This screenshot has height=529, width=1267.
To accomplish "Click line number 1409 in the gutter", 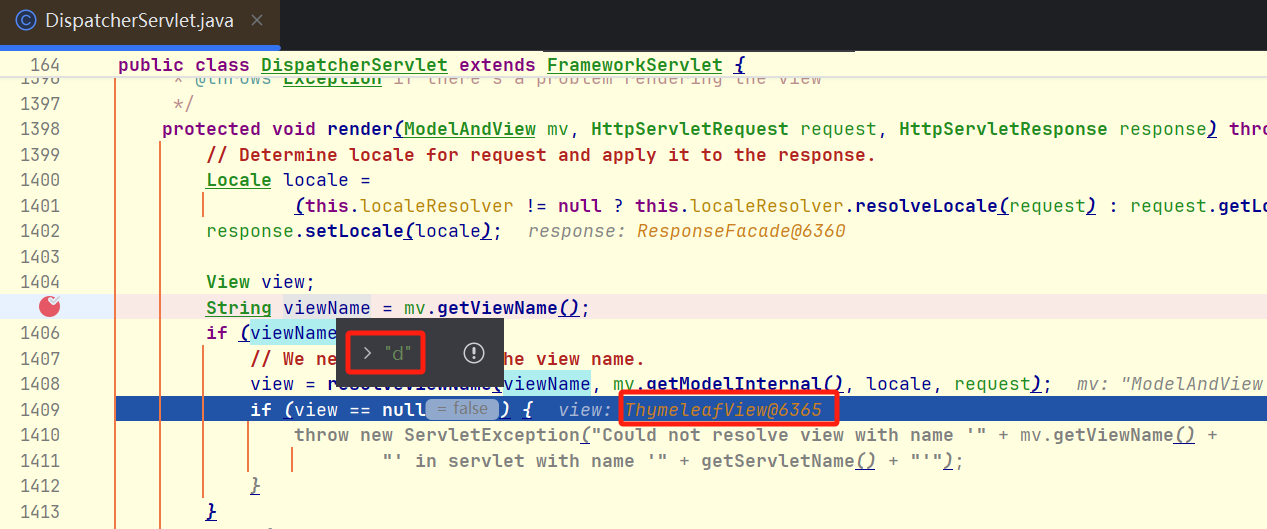I will coord(40,410).
